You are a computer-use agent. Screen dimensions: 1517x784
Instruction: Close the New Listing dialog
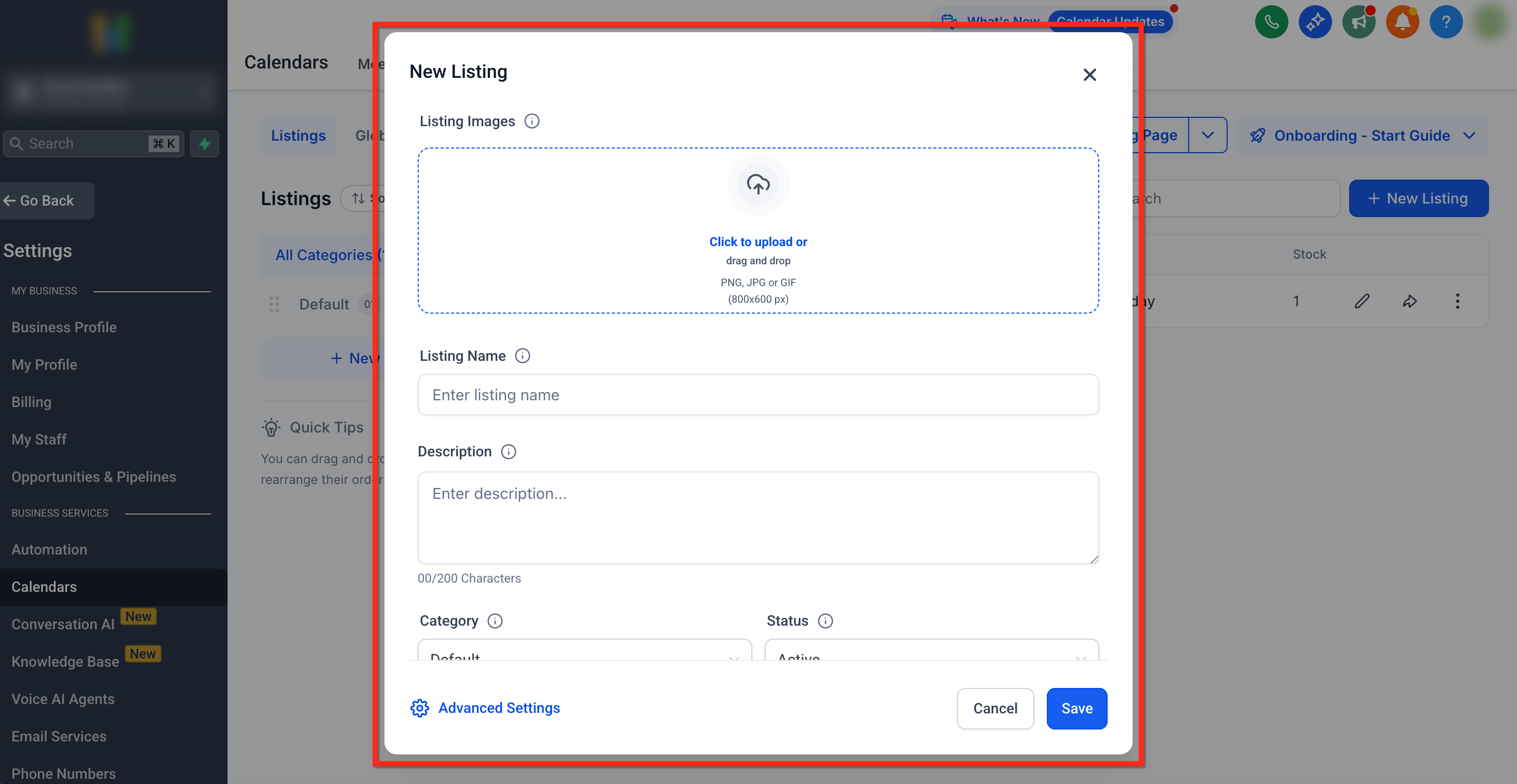point(1089,75)
